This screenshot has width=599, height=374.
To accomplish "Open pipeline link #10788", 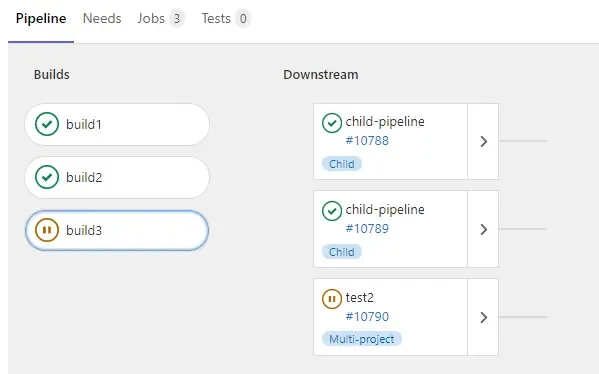I will (367, 141).
